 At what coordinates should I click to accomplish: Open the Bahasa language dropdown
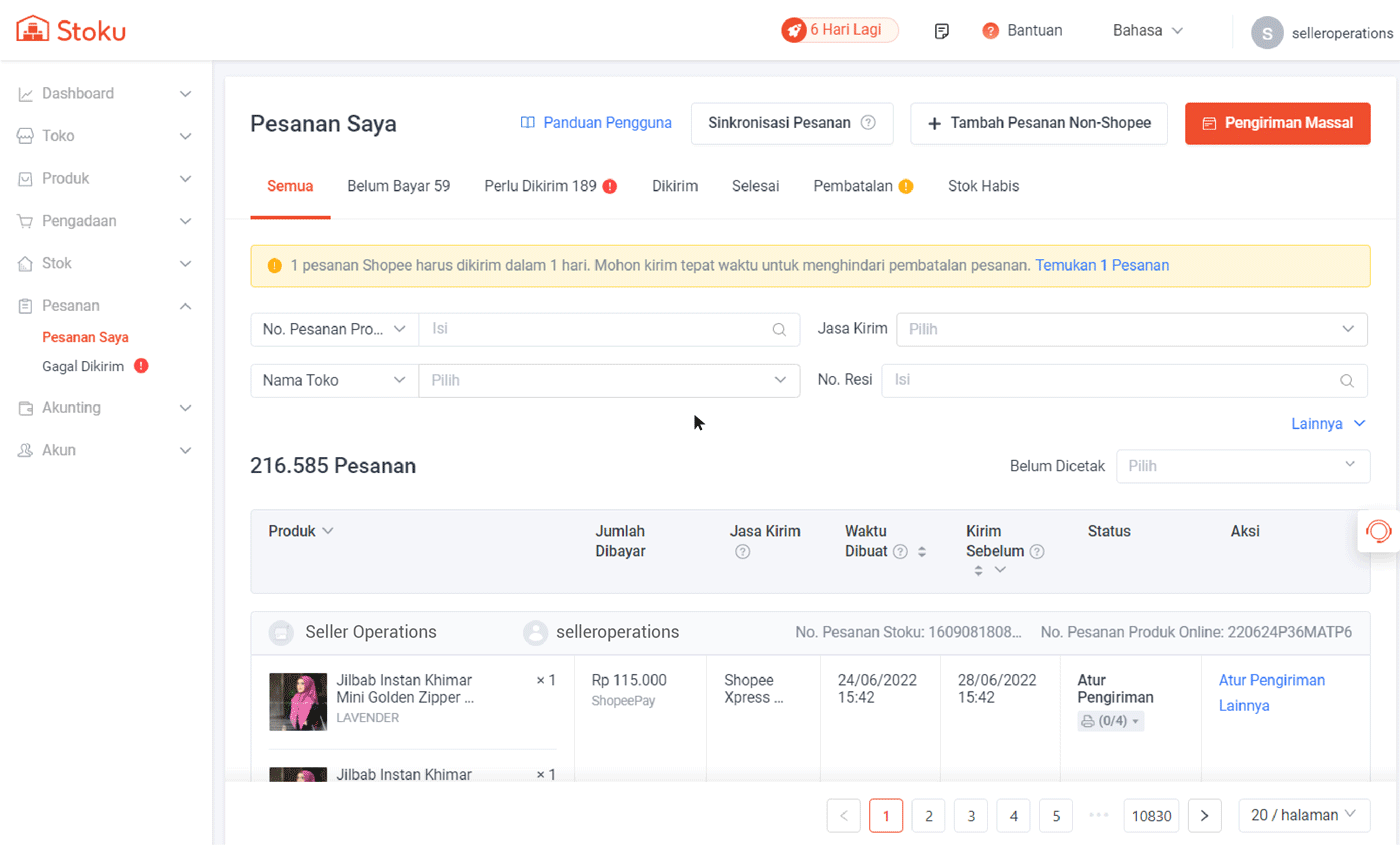pyautogui.click(x=1148, y=31)
